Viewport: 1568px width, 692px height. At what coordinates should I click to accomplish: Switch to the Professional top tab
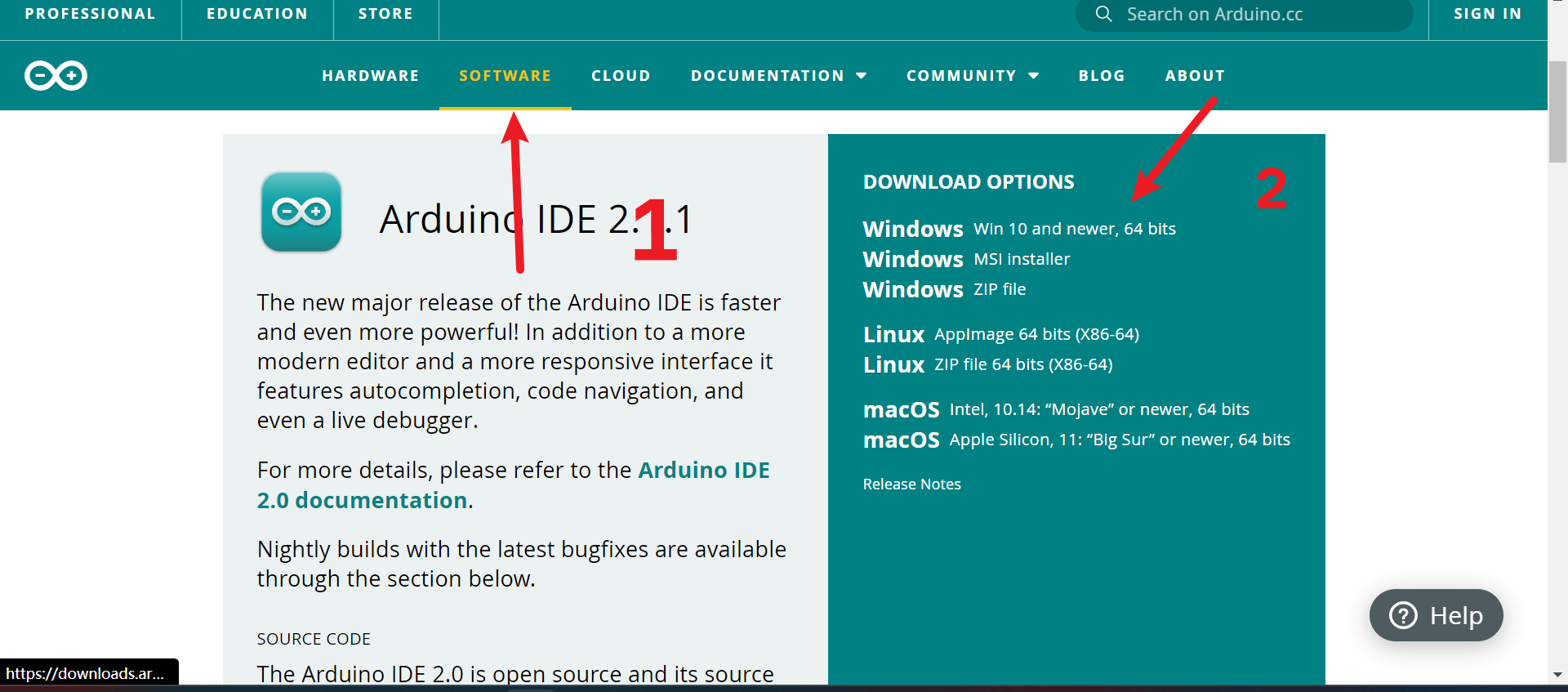coord(90,14)
